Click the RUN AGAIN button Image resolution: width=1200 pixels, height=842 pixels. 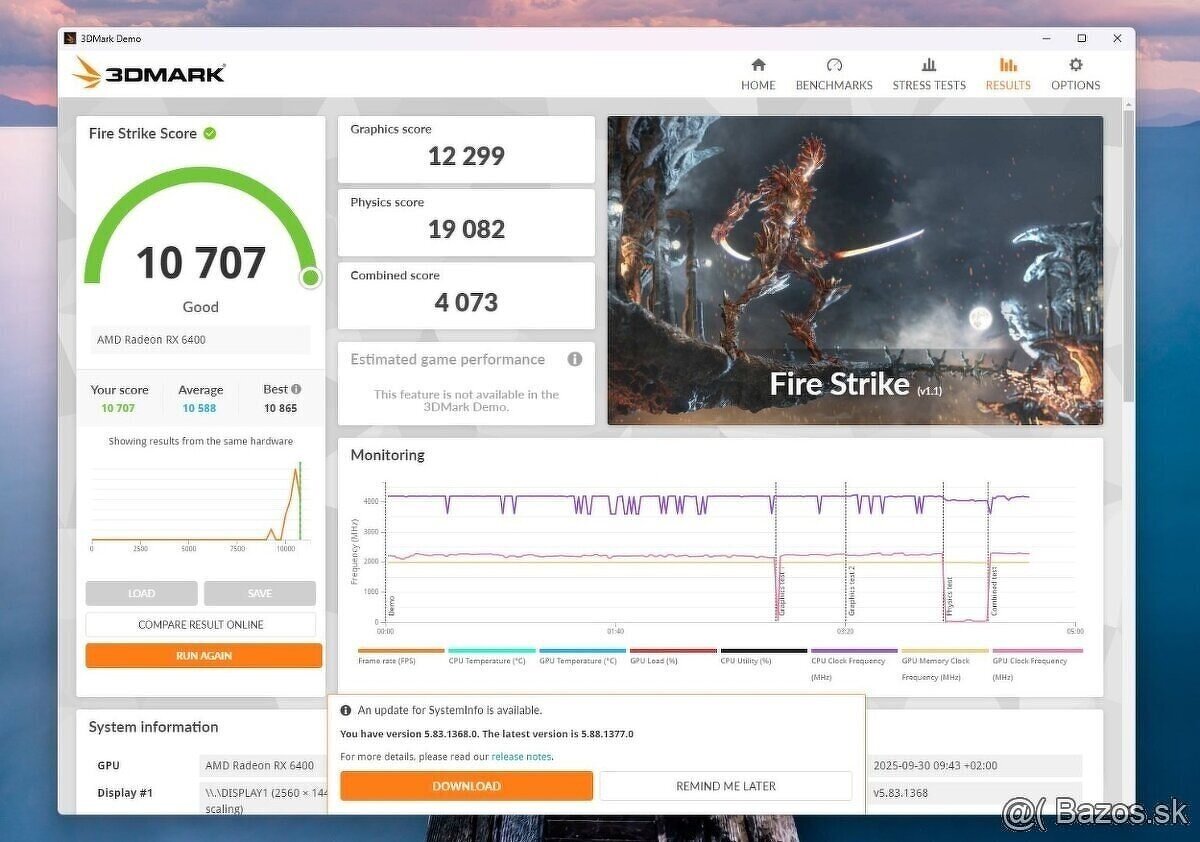(203, 655)
